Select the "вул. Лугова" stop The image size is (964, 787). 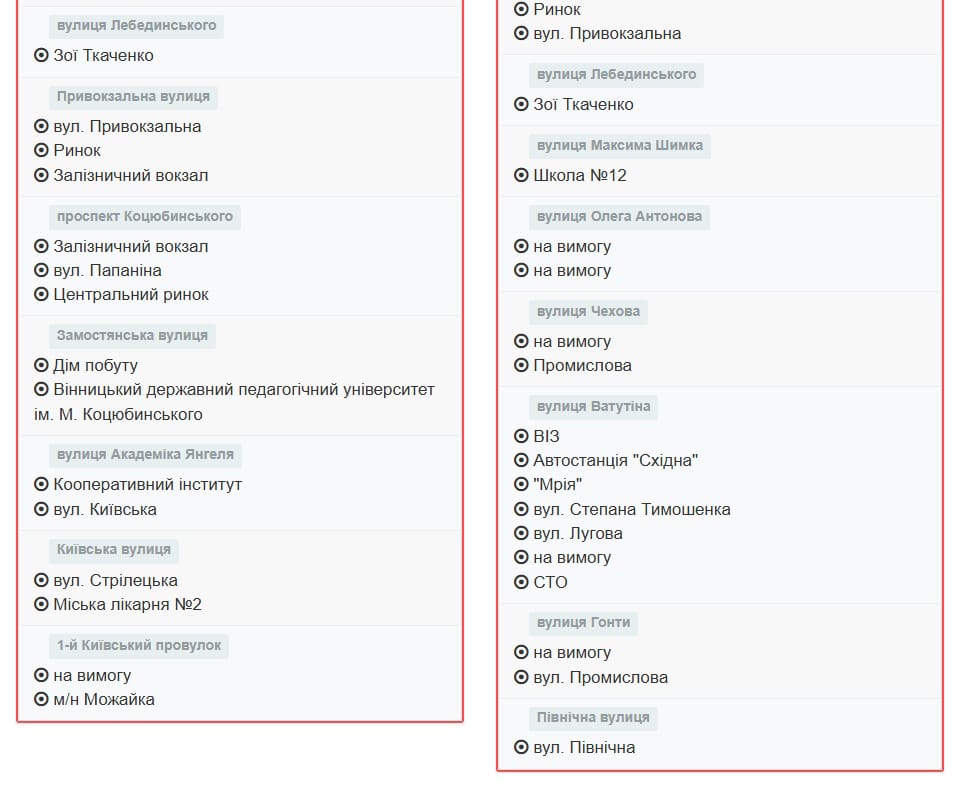point(577,533)
